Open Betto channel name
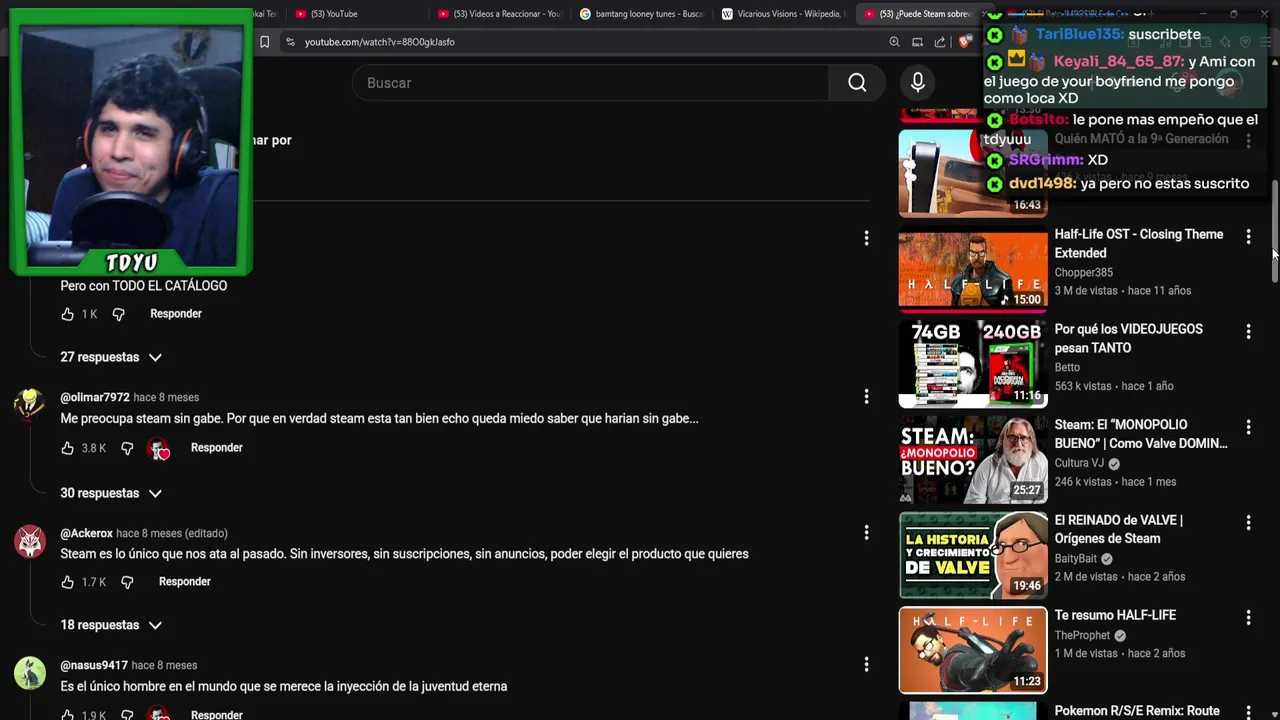This screenshot has width=1280, height=720. 1067,367
